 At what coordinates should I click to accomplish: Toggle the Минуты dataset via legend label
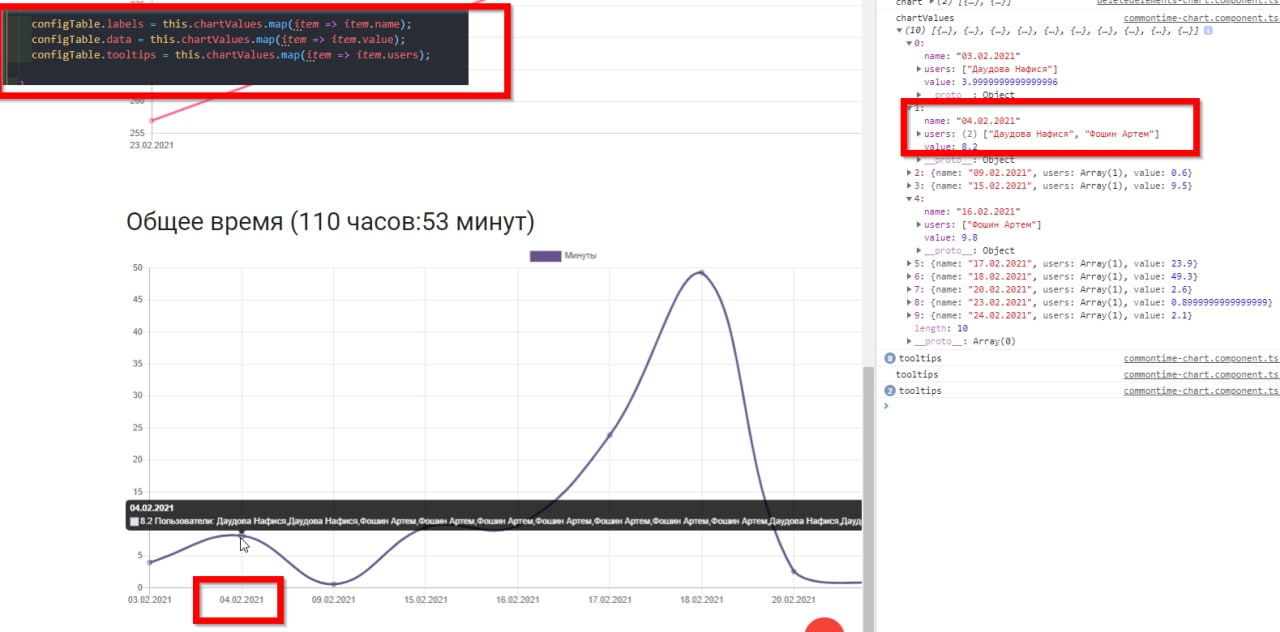click(x=581, y=257)
